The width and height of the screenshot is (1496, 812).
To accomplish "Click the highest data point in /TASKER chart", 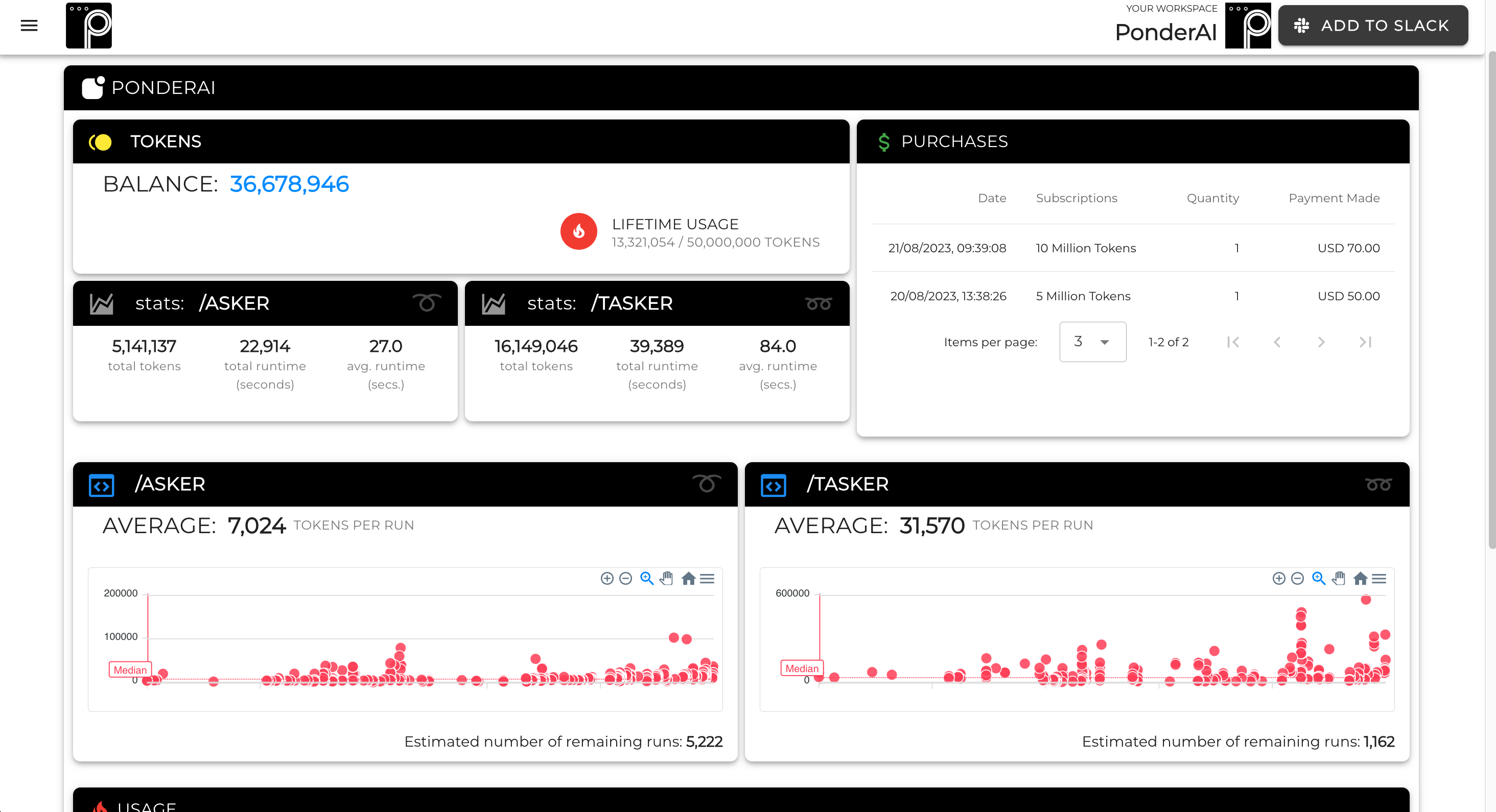I will [x=1366, y=600].
